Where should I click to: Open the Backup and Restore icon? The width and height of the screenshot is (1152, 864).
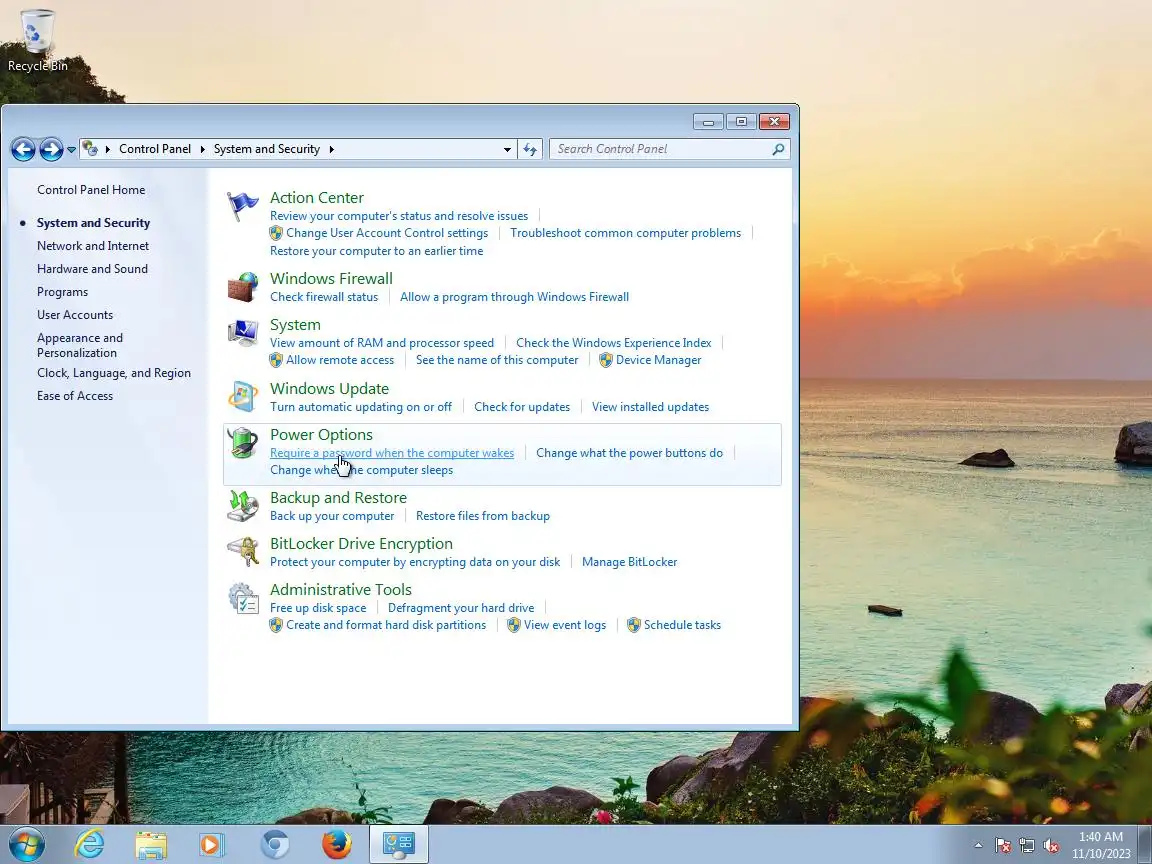242,506
